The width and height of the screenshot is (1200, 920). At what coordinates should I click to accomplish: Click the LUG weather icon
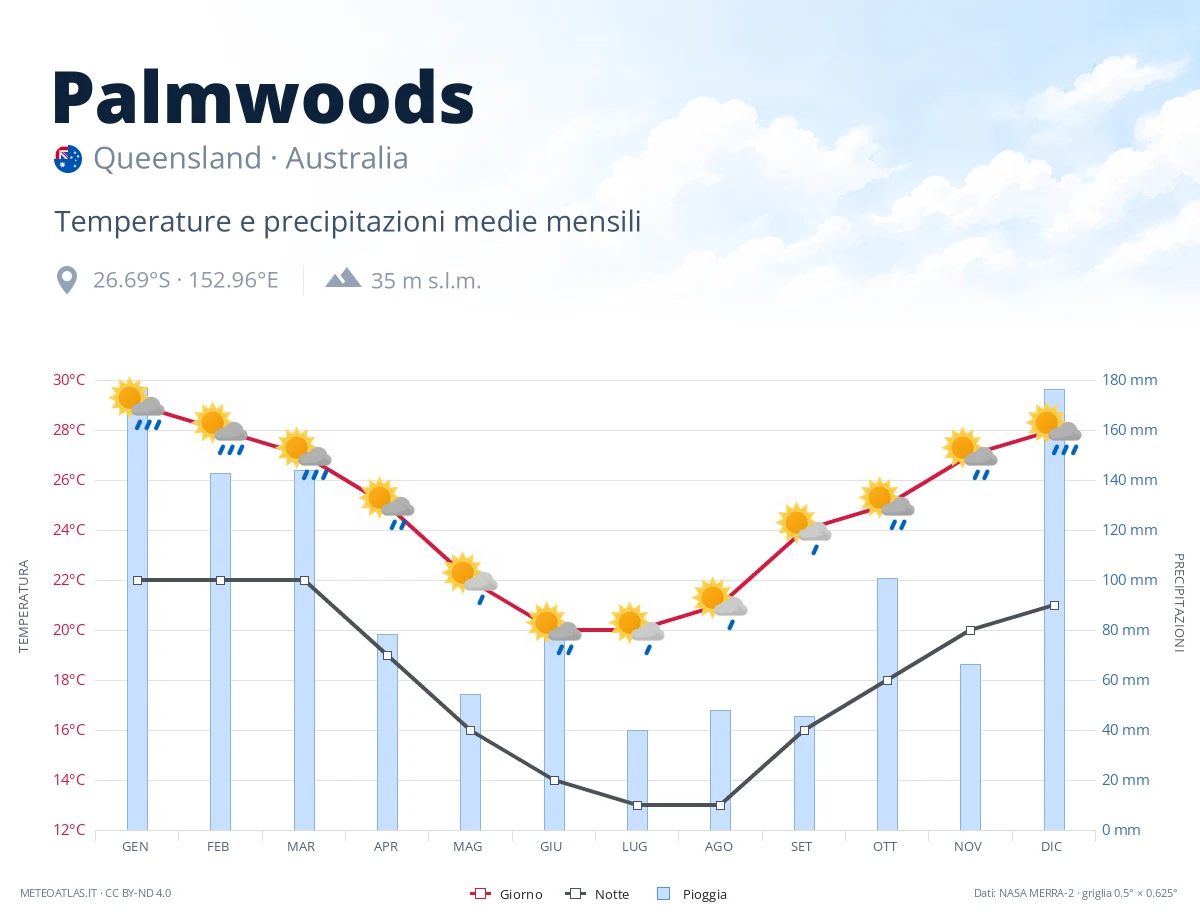(x=637, y=629)
